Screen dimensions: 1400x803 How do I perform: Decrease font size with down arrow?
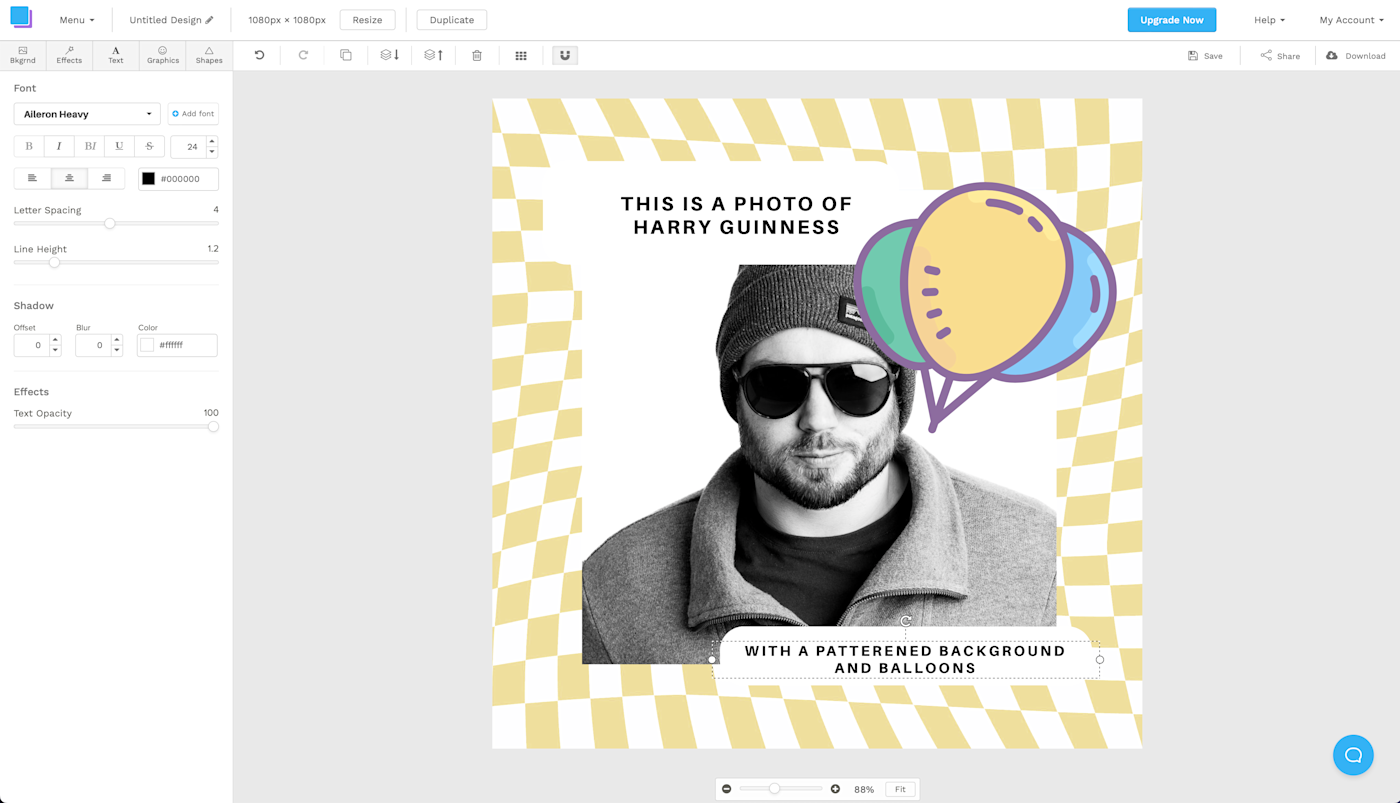point(212,152)
